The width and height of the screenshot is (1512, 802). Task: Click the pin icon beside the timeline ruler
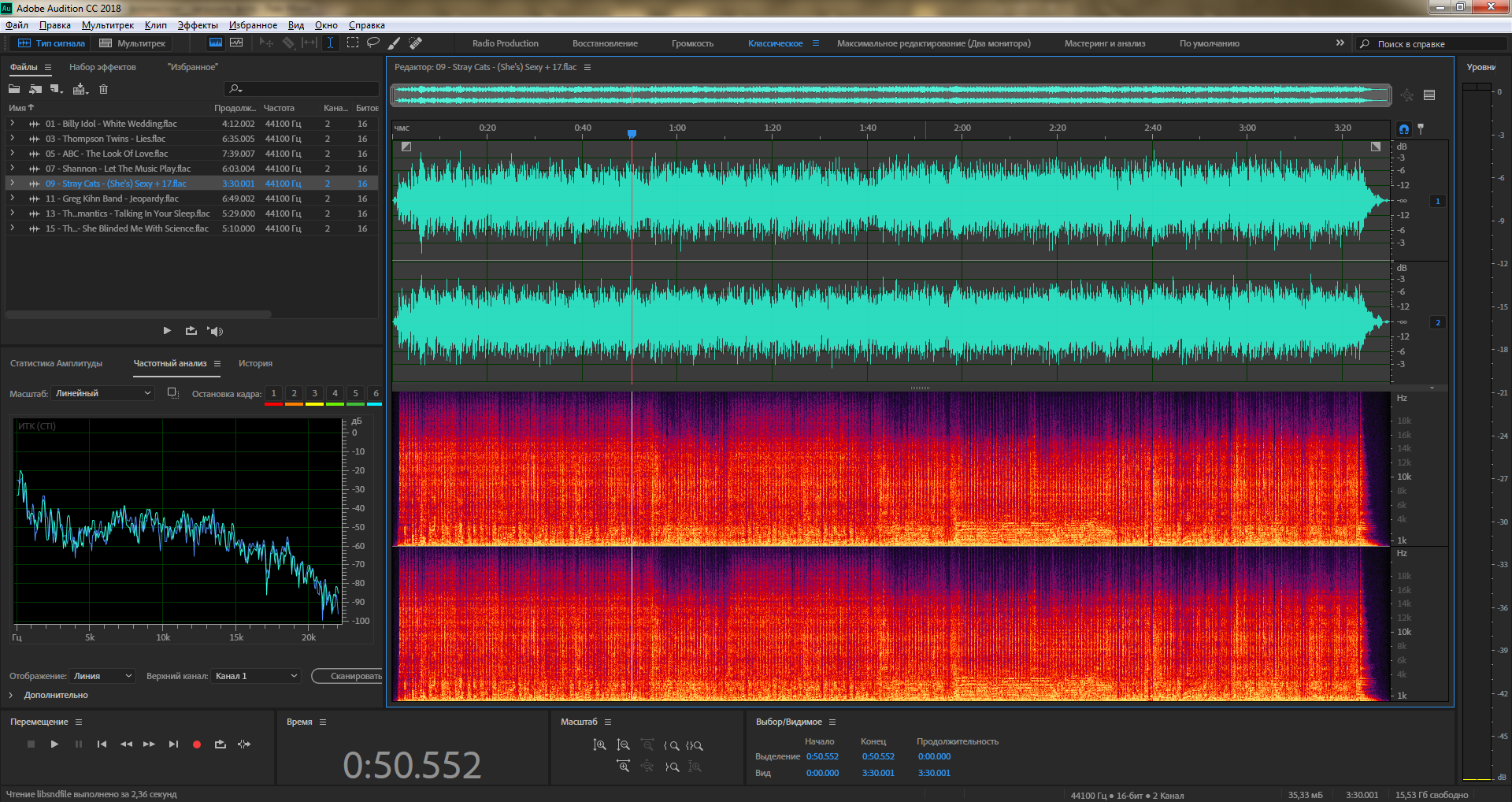pyautogui.click(x=1421, y=128)
